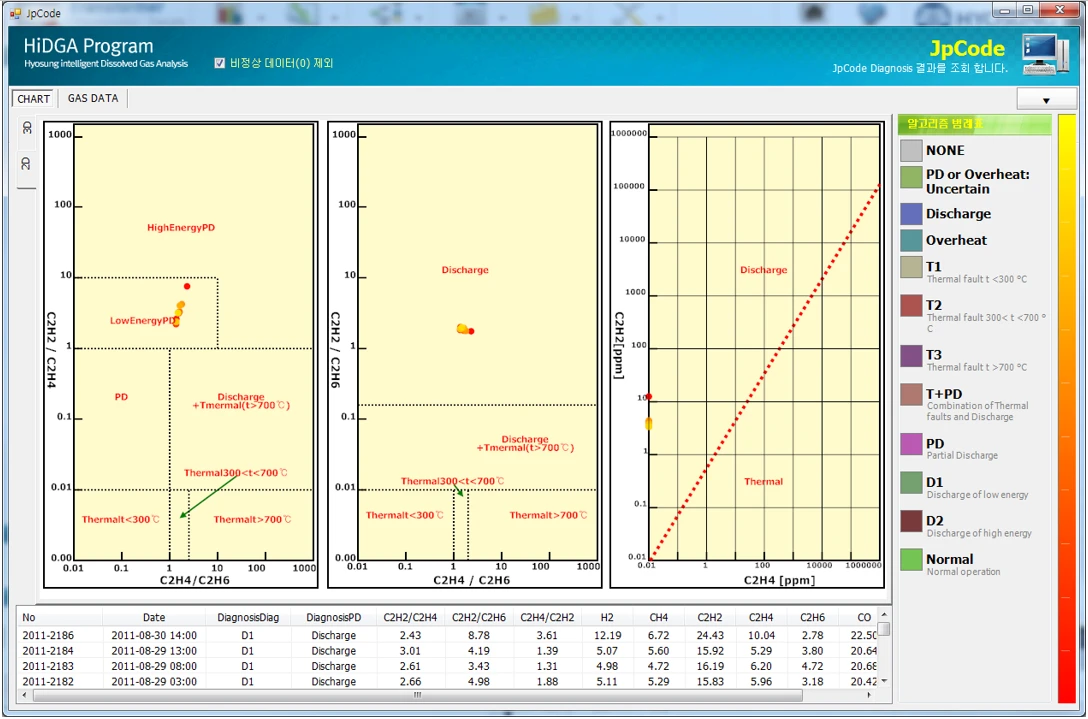
Task: Click the T2 thermal fault legend swatch
Action: click(x=911, y=305)
